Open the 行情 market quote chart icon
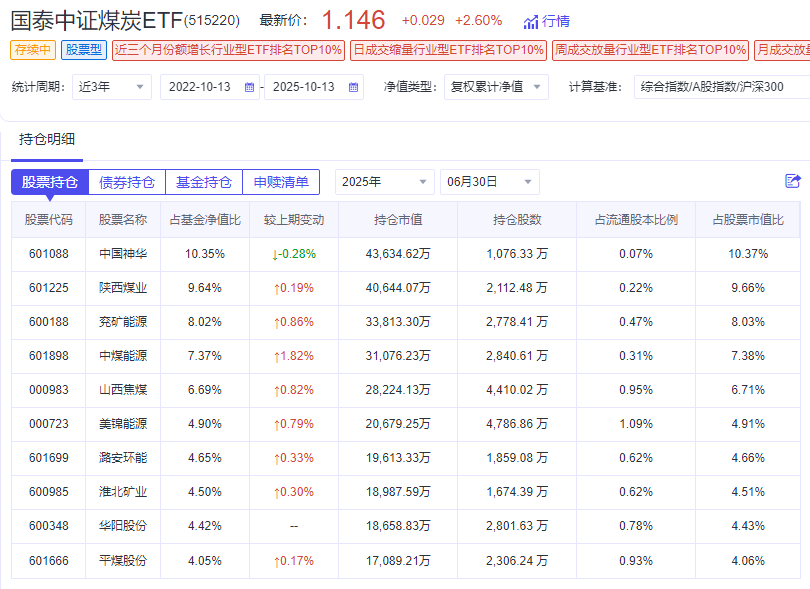This screenshot has width=810, height=589. point(531,22)
